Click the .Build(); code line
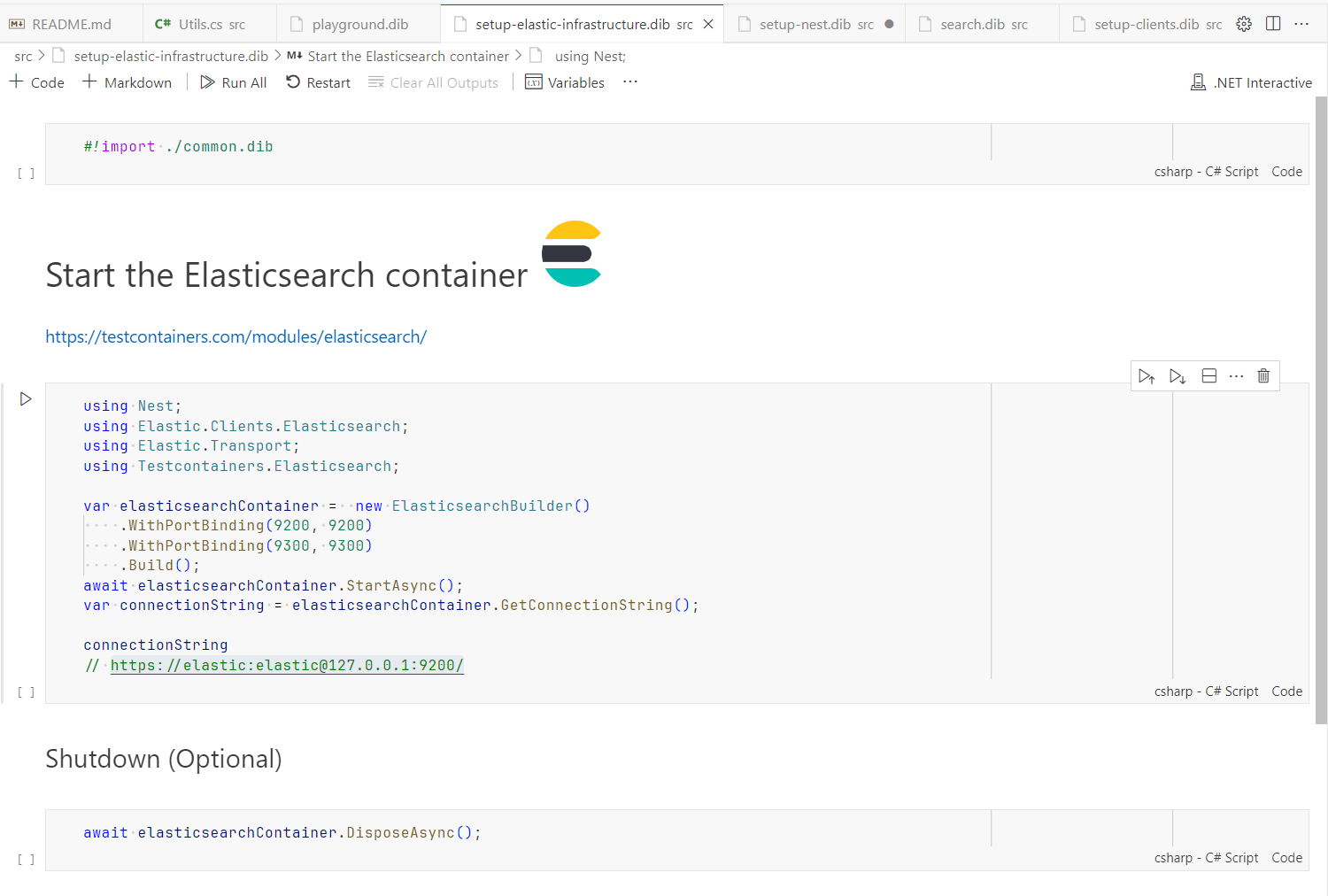This screenshot has width=1328, height=896. coord(160,566)
